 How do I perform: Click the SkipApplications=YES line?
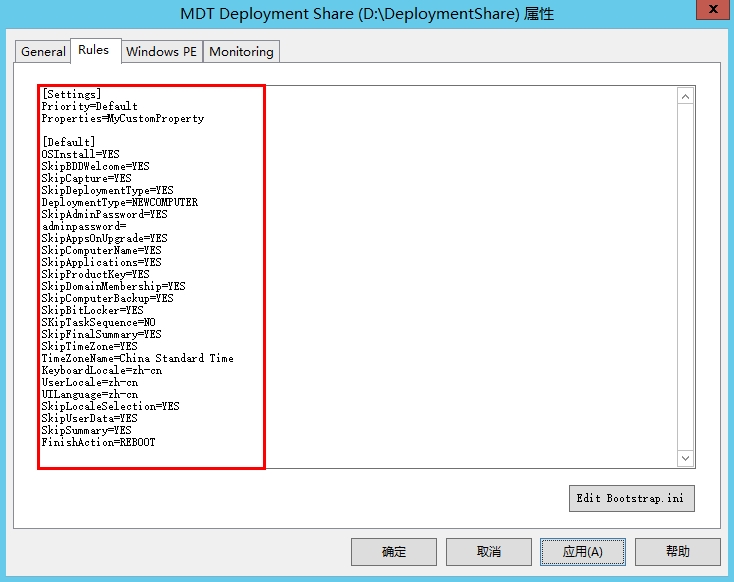102,262
